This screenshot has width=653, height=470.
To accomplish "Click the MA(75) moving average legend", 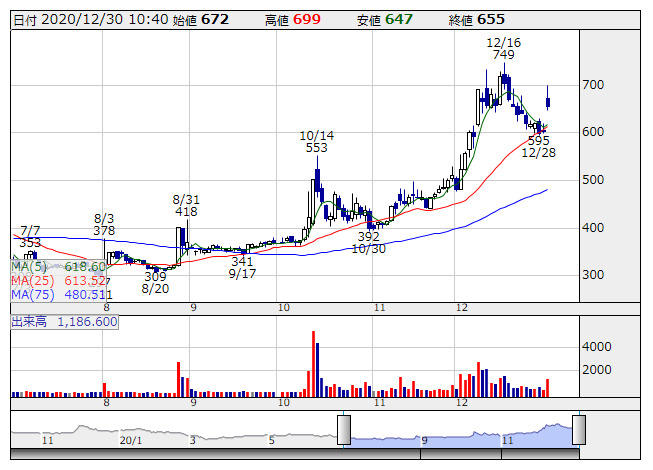I will coord(60,295).
